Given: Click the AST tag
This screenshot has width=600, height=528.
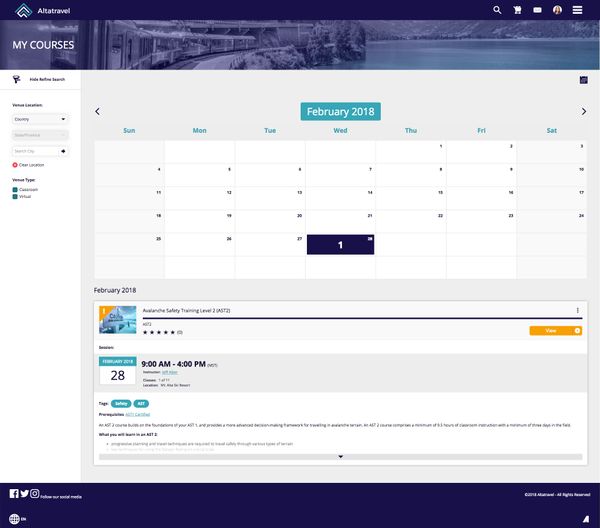Looking at the screenshot, I should tap(141, 404).
